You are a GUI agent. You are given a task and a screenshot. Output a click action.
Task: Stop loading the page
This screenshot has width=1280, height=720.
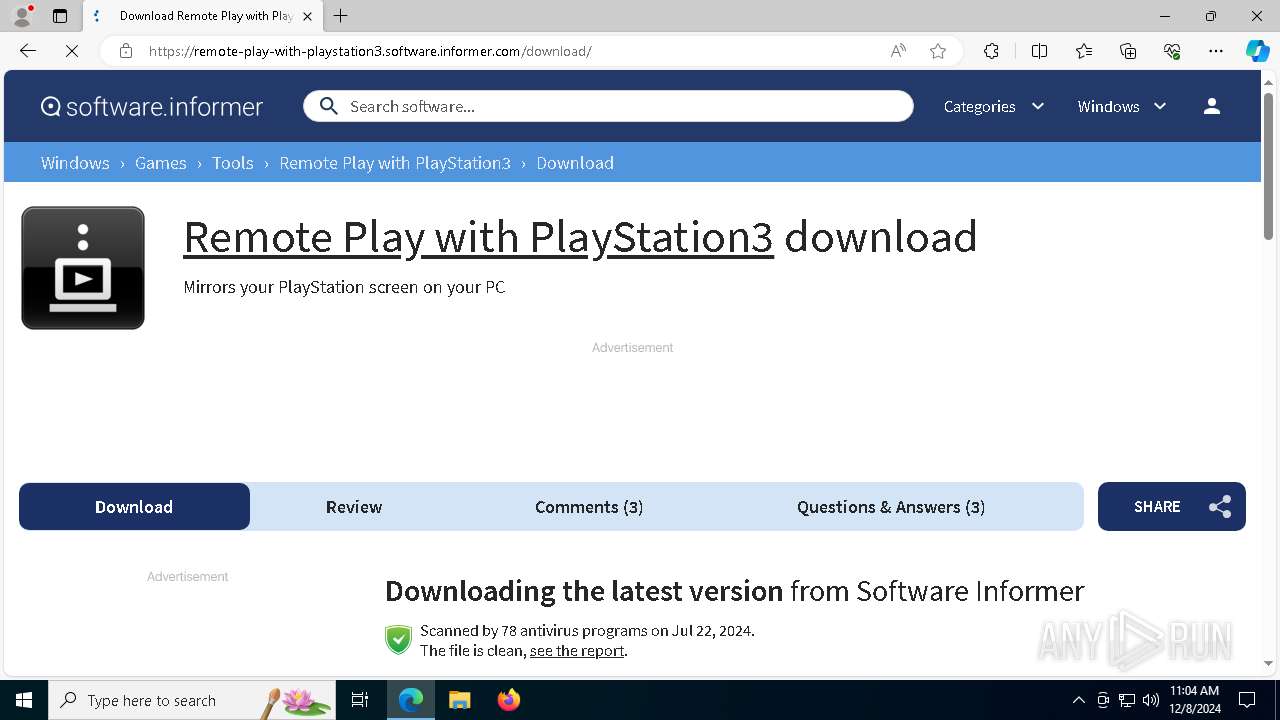pyautogui.click(x=72, y=51)
